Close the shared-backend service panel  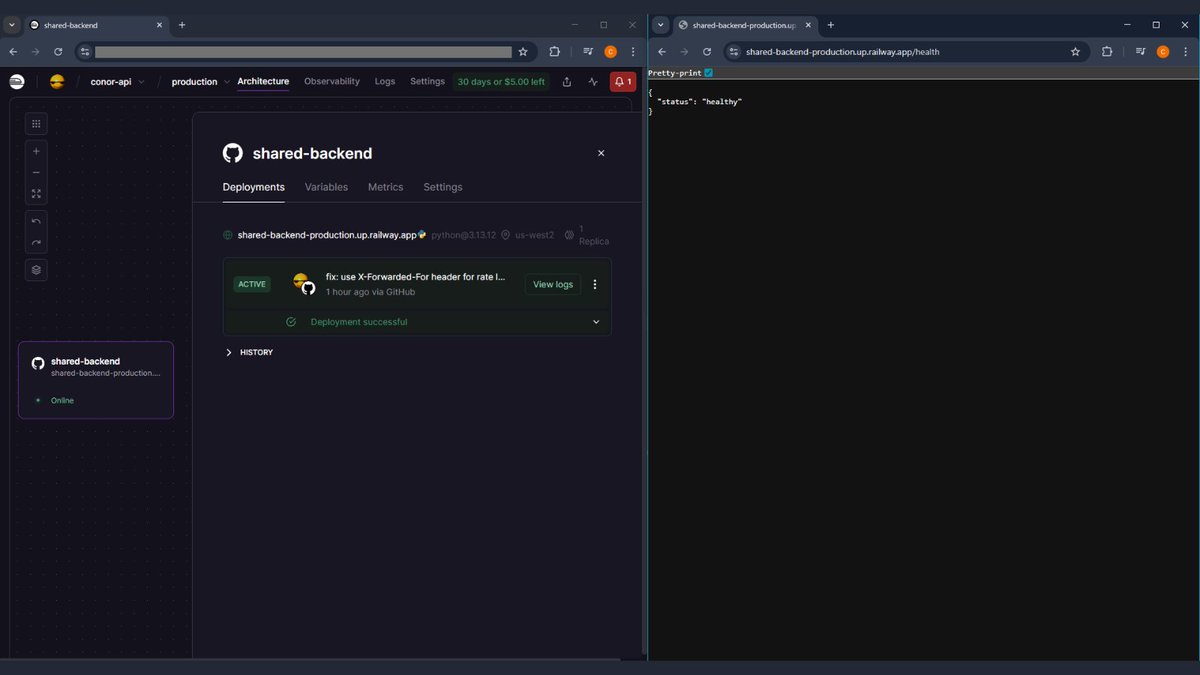[601, 153]
